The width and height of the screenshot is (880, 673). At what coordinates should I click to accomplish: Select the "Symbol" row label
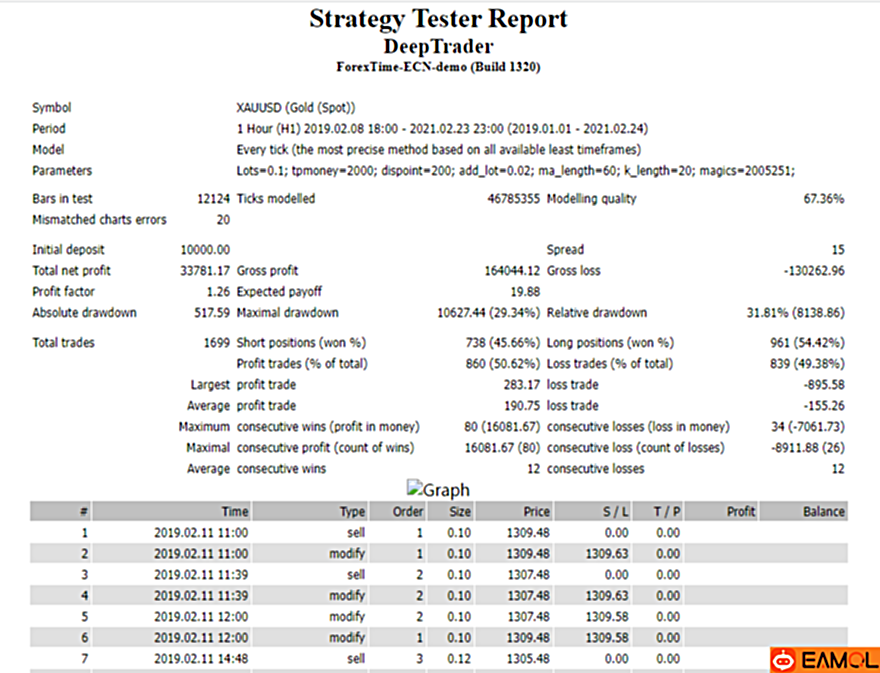coord(52,108)
